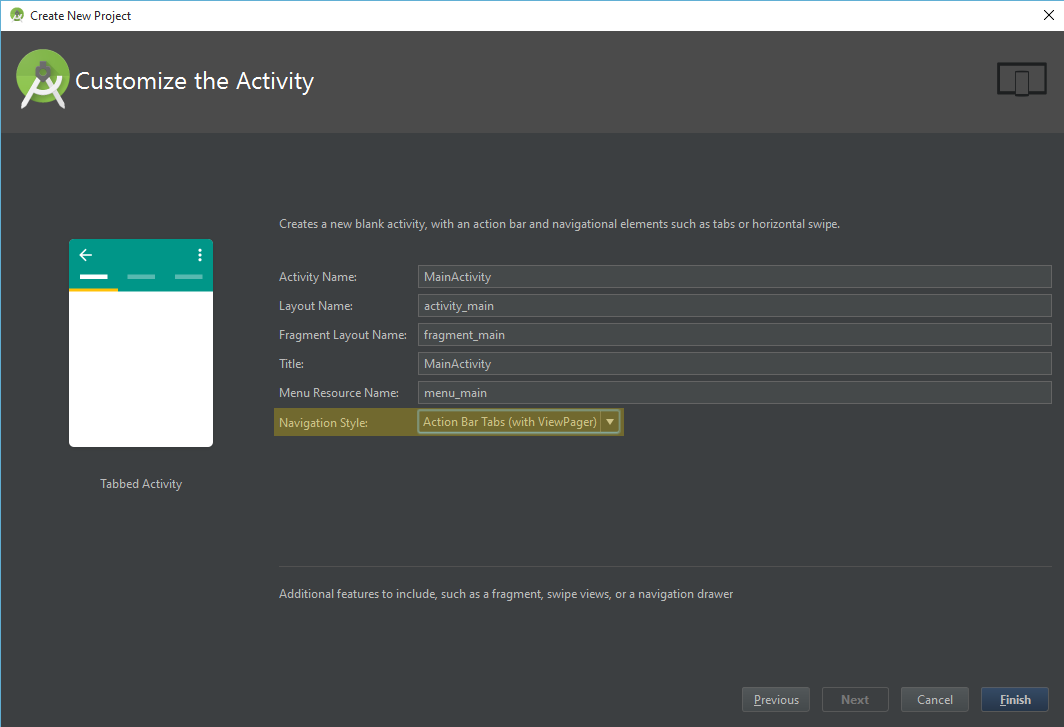Select the middle tab in the preview
The image size is (1064, 727).
point(141,276)
